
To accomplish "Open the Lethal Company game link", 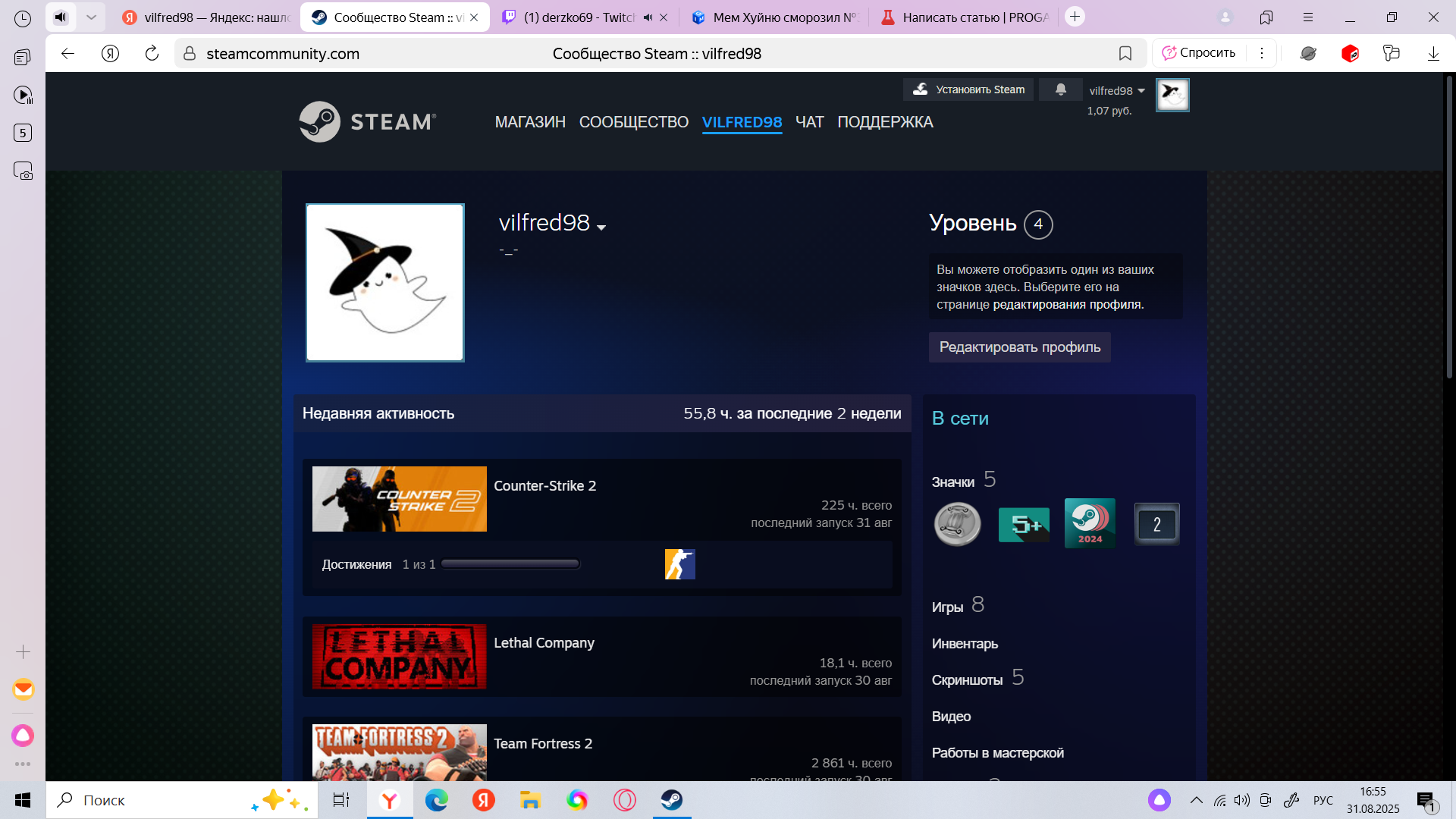I will (544, 643).
